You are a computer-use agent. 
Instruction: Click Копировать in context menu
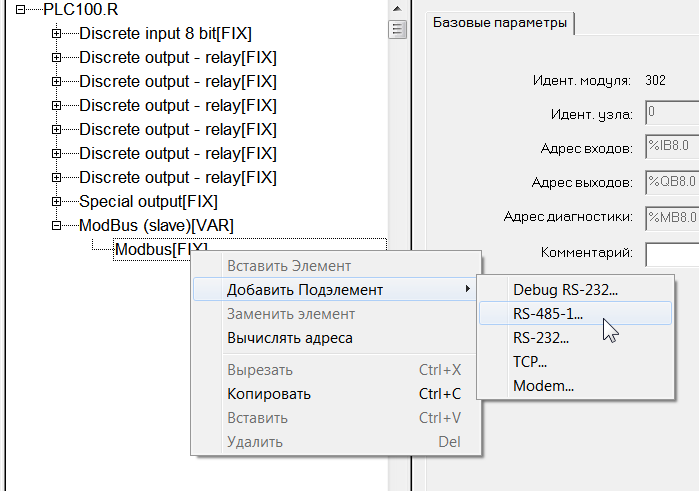(268, 393)
